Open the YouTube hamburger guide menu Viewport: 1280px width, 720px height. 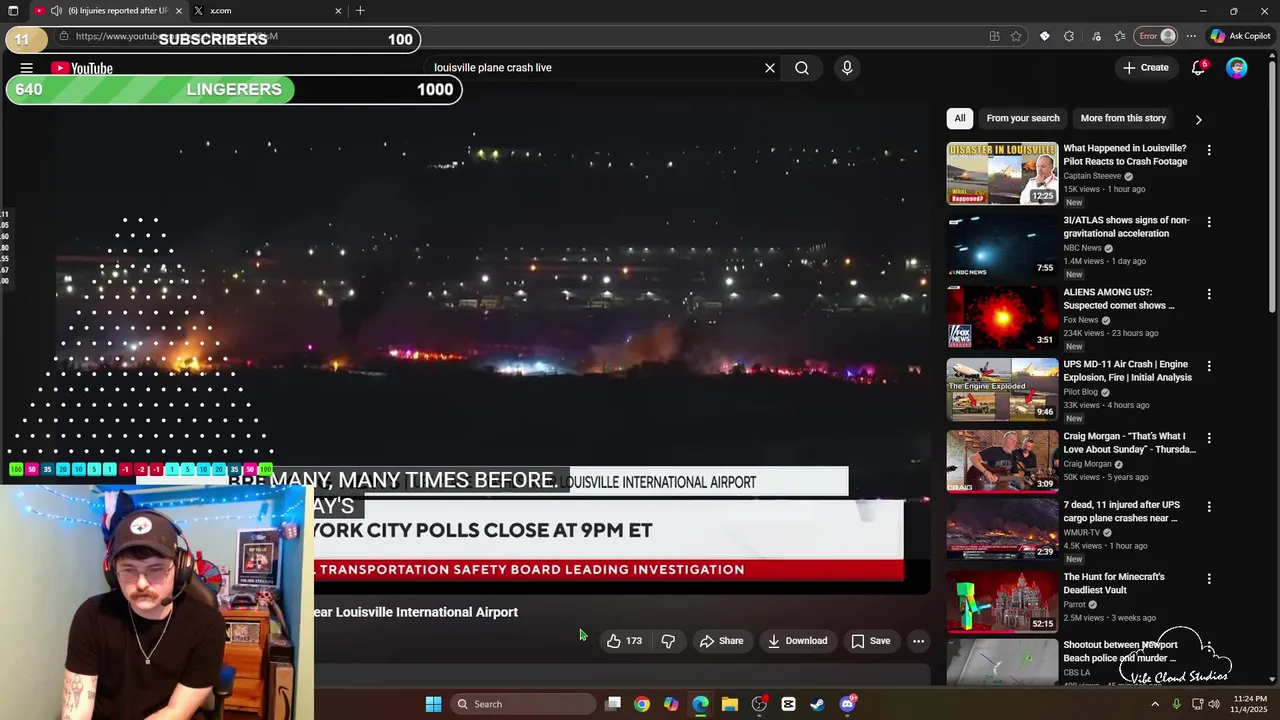coord(27,68)
